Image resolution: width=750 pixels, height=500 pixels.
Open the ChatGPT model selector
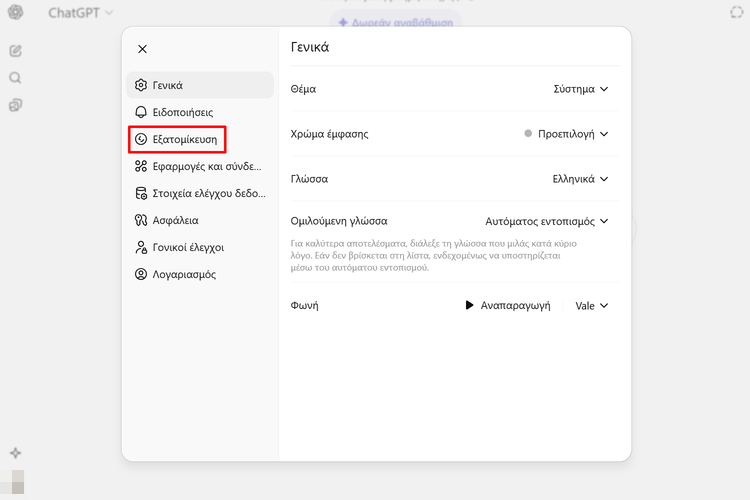coord(80,13)
